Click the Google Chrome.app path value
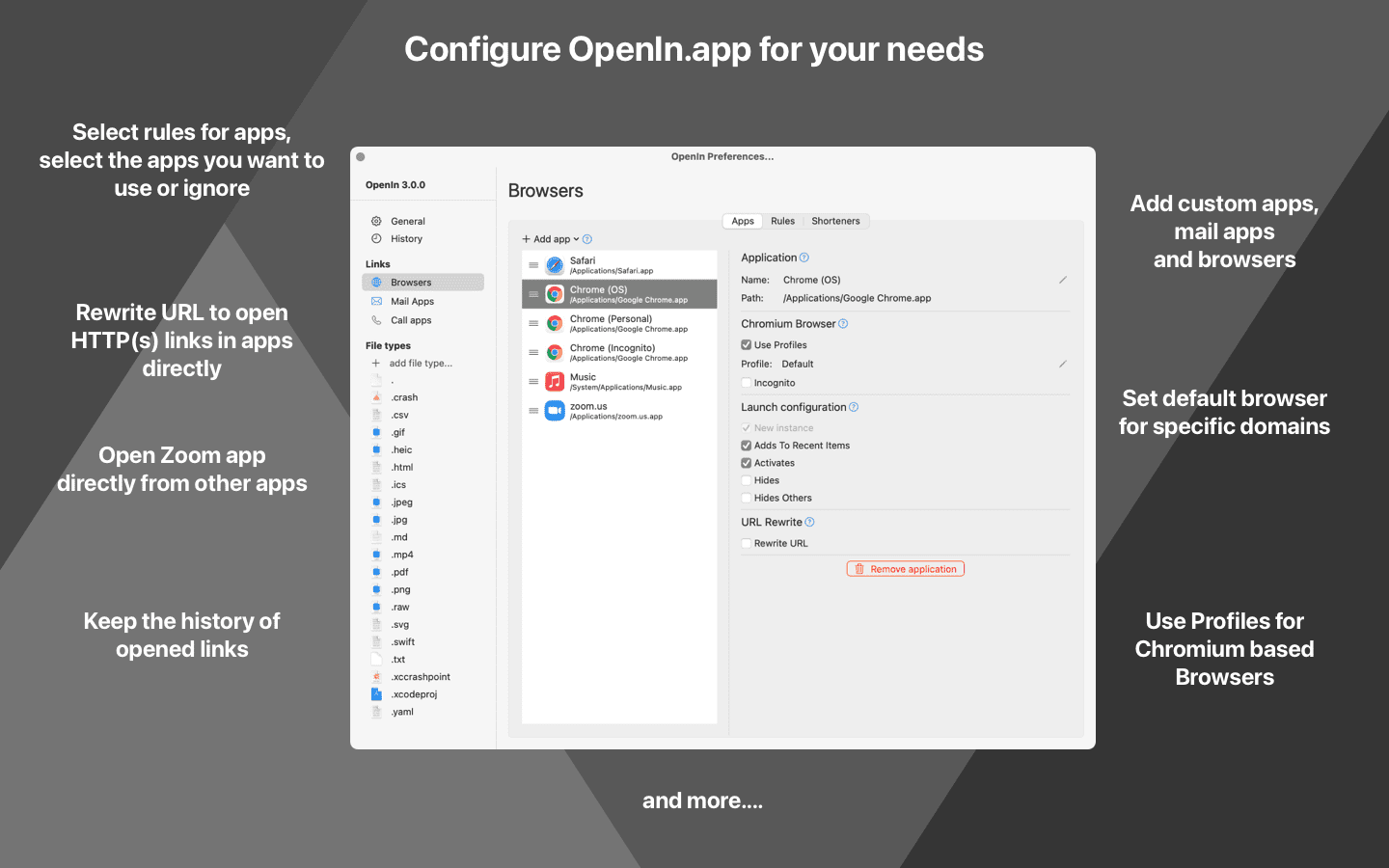1389x868 pixels. (x=858, y=298)
